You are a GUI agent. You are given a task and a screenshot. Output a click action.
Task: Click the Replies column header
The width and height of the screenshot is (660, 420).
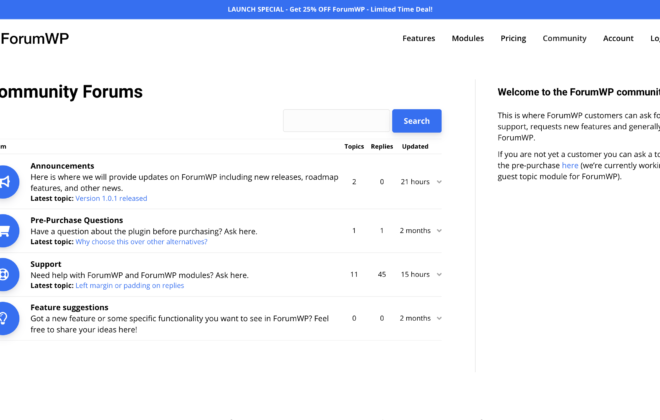click(x=382, y=146)
